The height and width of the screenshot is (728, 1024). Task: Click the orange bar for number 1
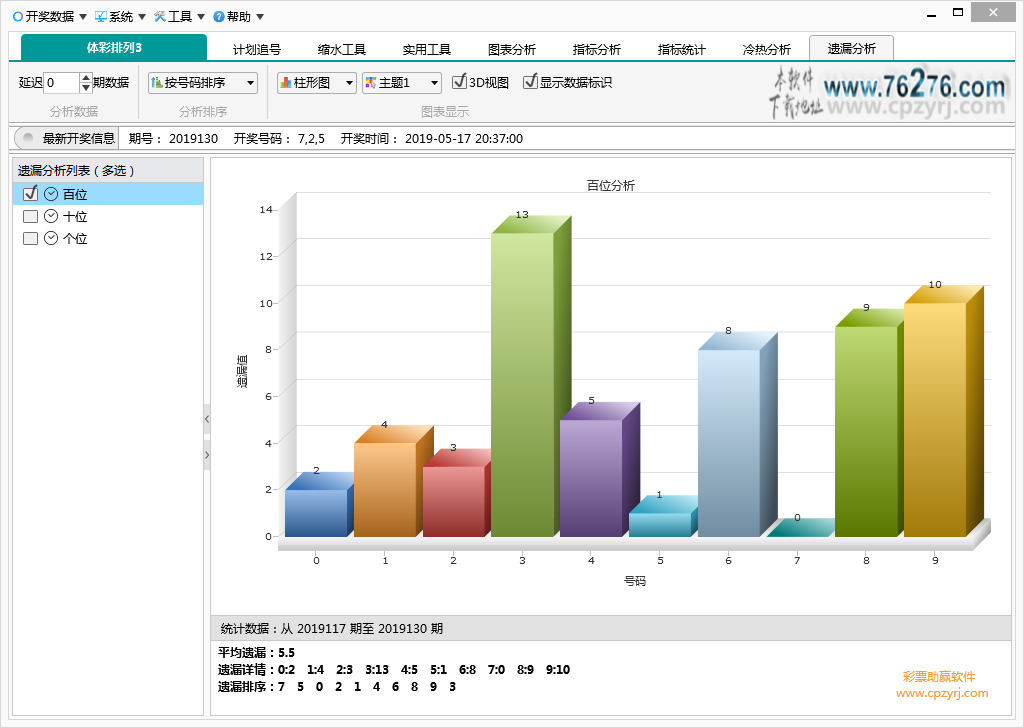[x=385, y=490]
